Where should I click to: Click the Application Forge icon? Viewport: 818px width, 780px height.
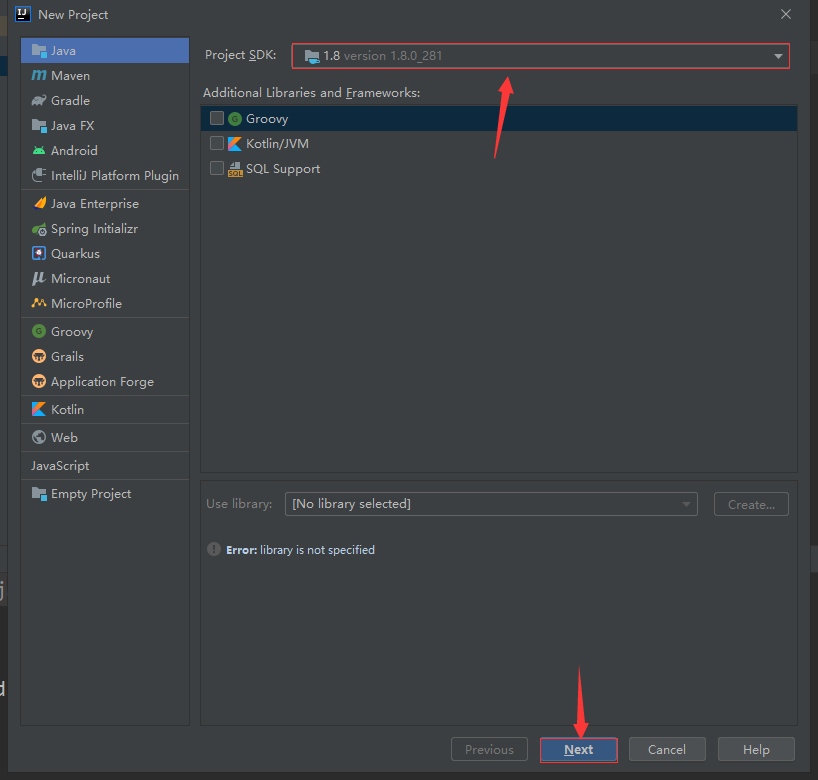pos(39,381)
